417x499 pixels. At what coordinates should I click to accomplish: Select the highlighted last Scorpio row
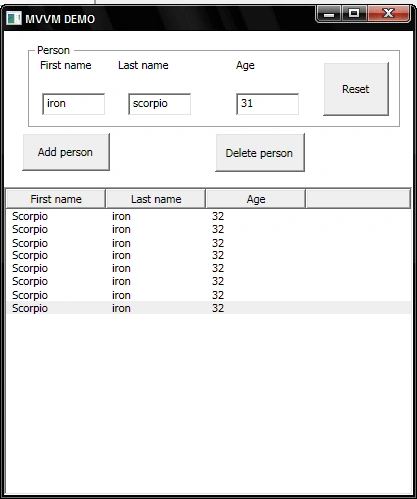[209, 308]
